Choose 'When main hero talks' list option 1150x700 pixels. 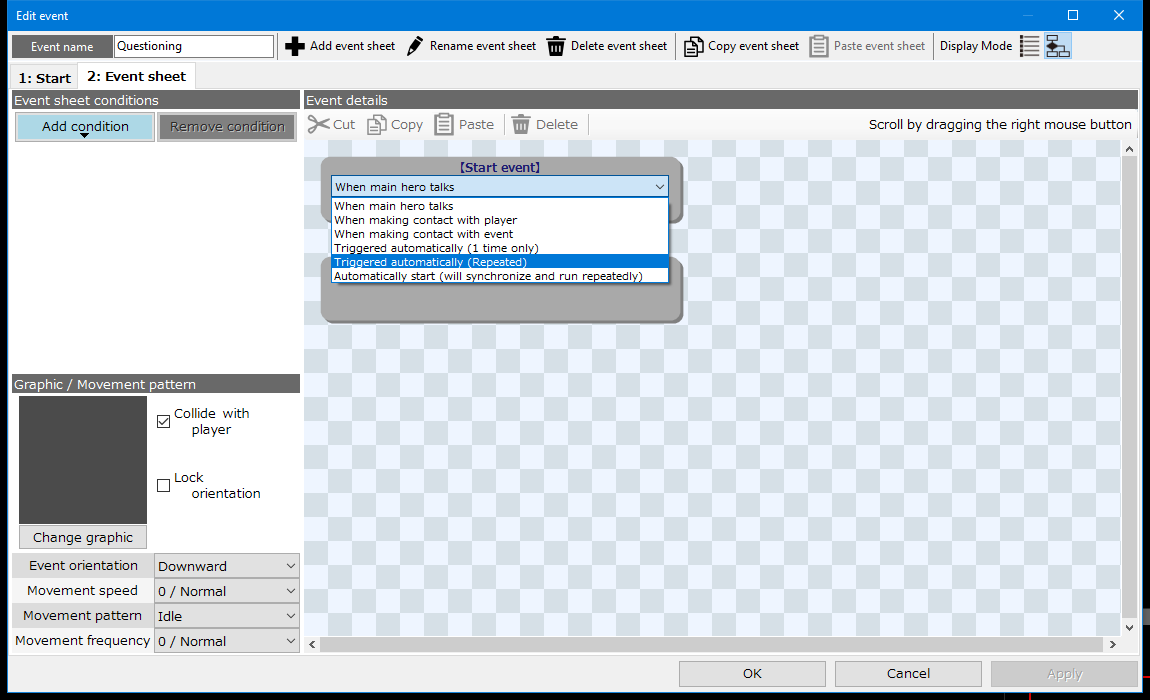pos(499,206)
